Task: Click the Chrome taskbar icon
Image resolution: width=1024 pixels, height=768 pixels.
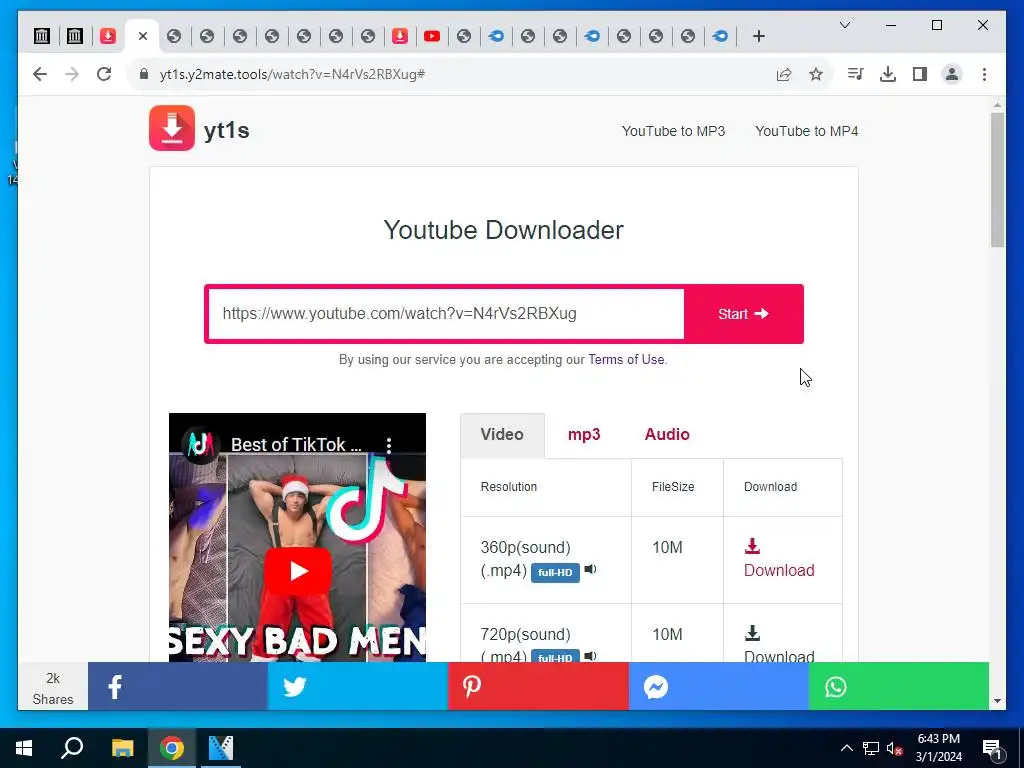Action: (172, 748)
